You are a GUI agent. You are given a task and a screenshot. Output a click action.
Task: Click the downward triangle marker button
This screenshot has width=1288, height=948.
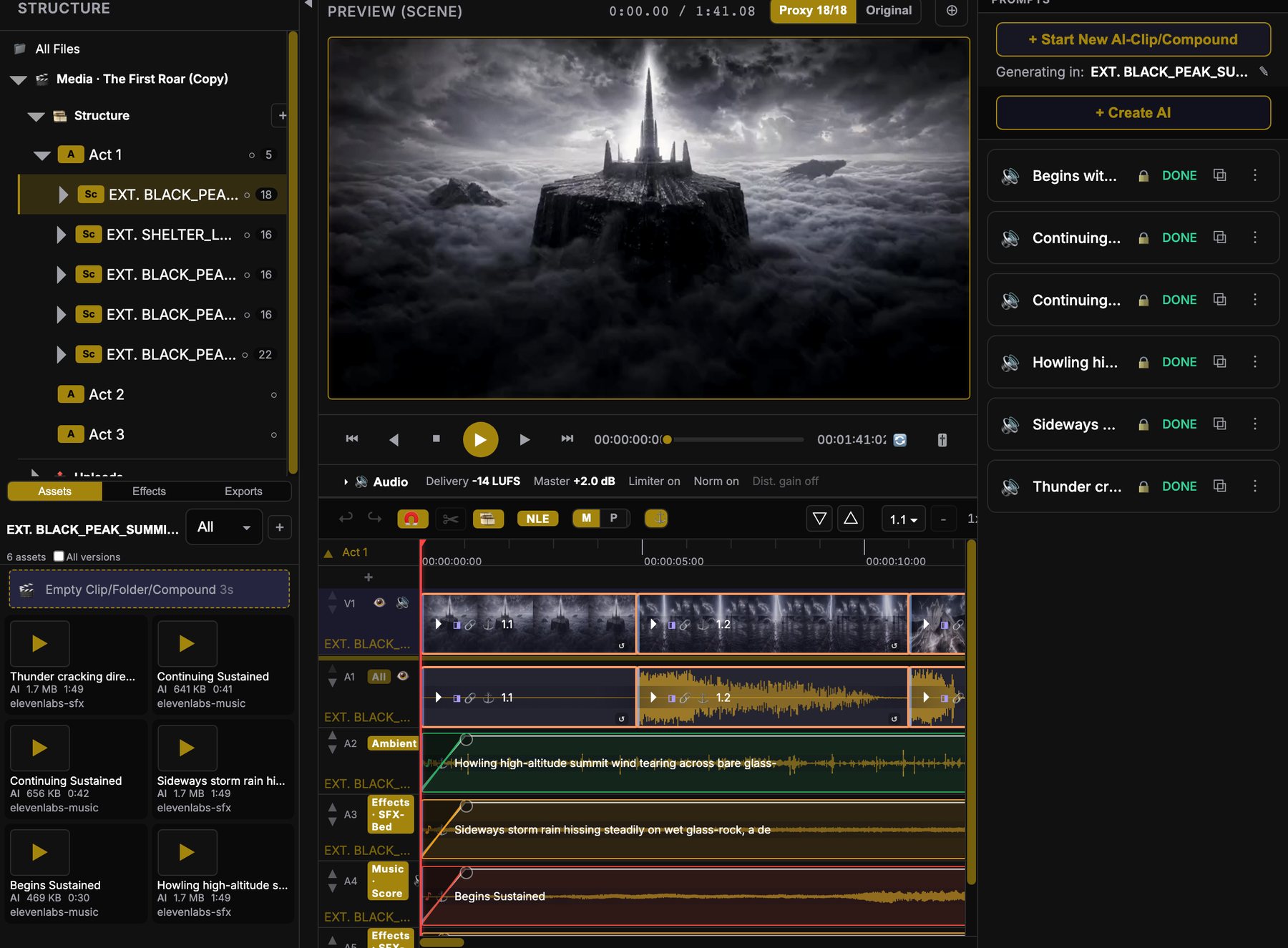tap(819, 518)
